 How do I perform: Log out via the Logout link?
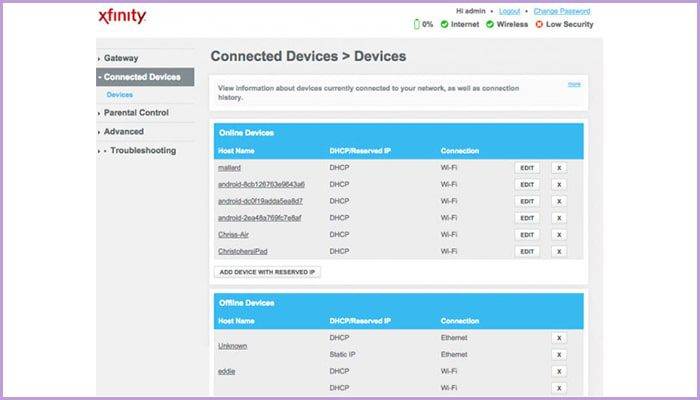tap(509, 11)
